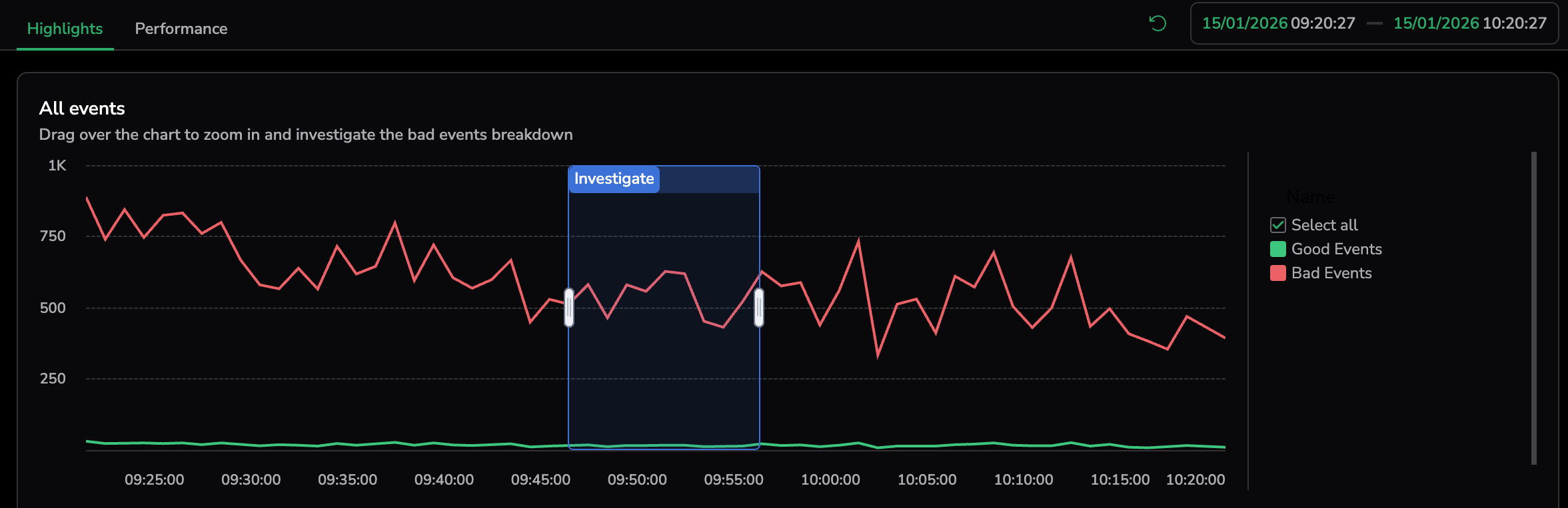Screen dimensions: 1568x508
Task: Click the 1K y-axis label
Action: pos(57,166)
